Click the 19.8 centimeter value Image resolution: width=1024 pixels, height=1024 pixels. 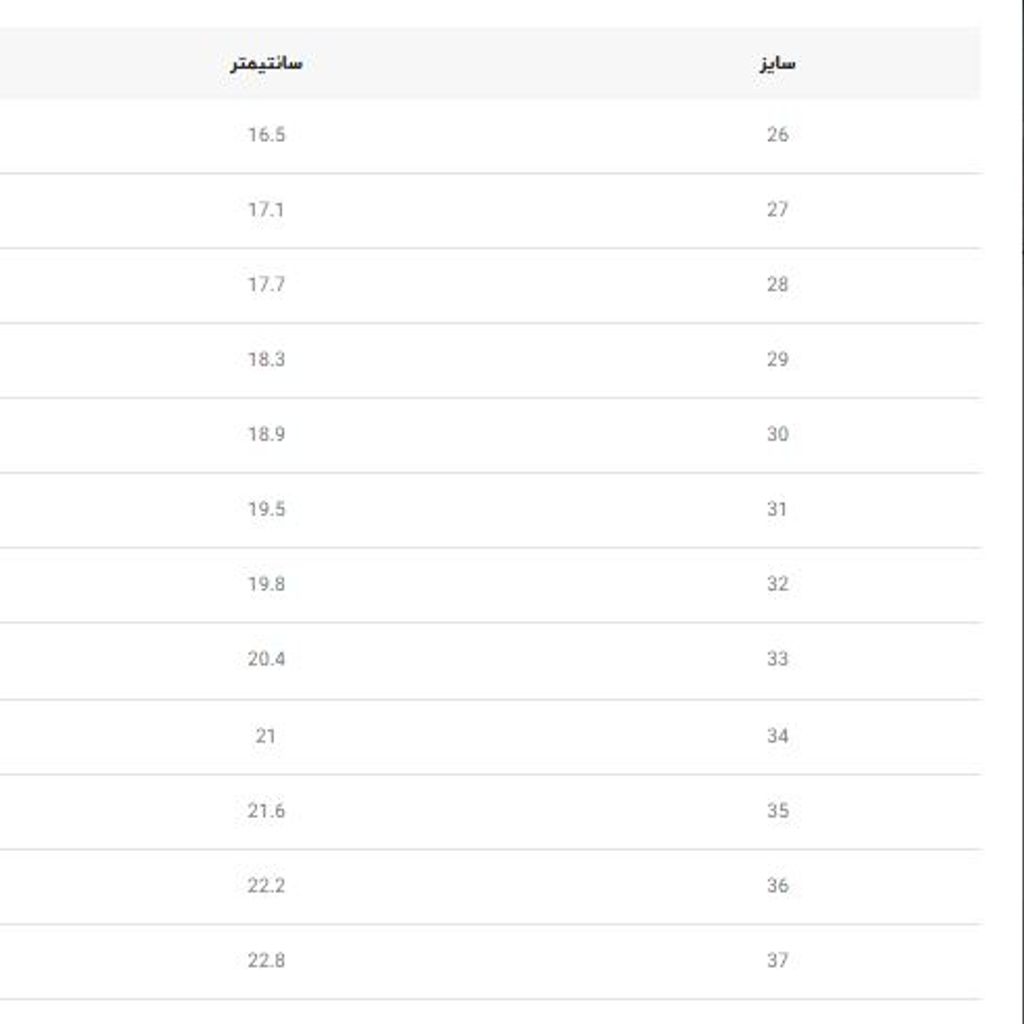(x=266, y=584)
